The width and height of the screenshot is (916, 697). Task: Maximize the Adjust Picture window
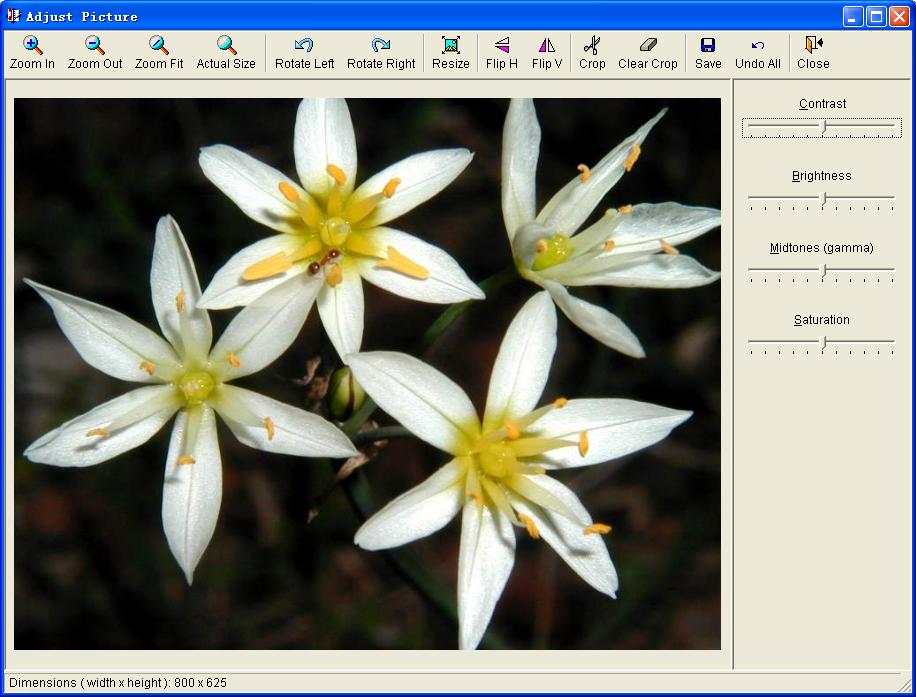pos(876,16)
